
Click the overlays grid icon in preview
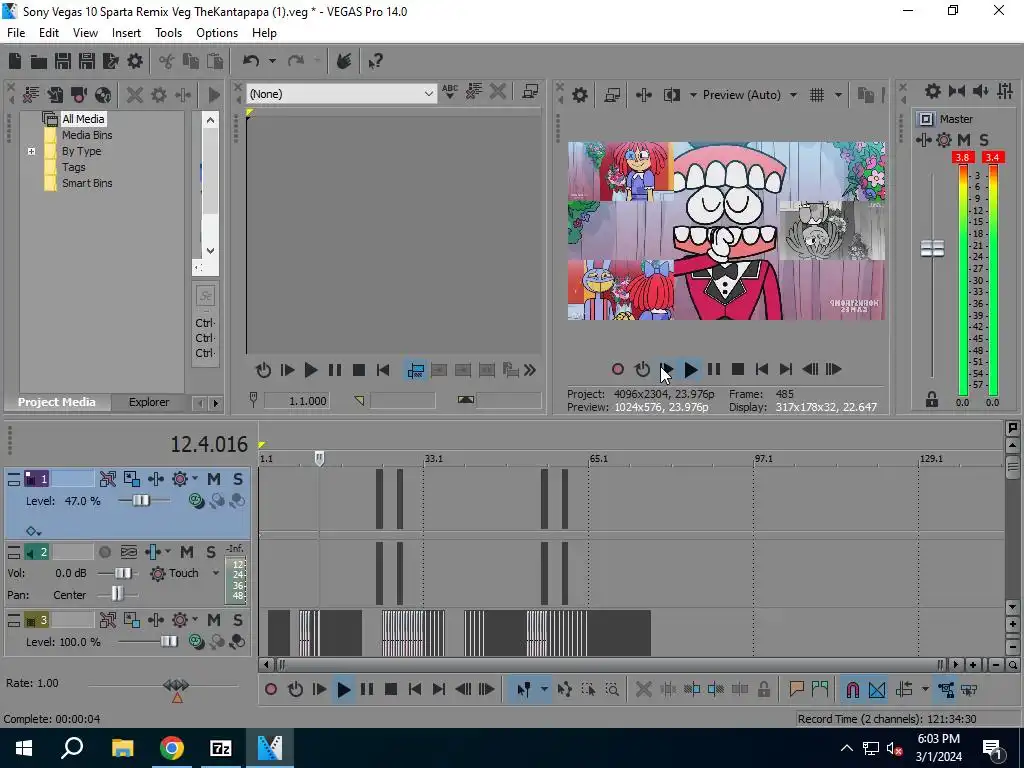pyautogui.click(x=817, y=95)
